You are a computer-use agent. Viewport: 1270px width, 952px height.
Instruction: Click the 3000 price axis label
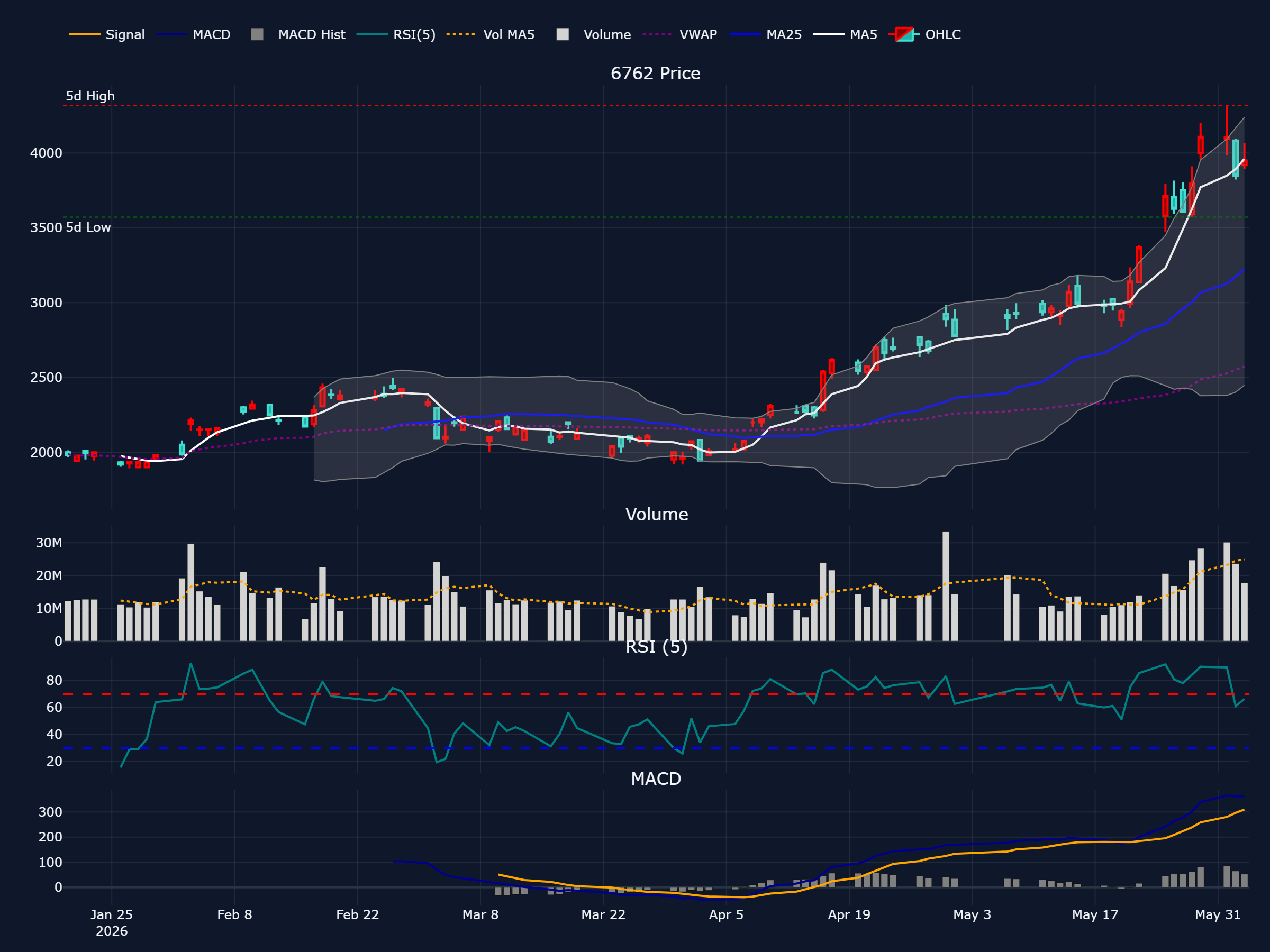tap(46, 303)
